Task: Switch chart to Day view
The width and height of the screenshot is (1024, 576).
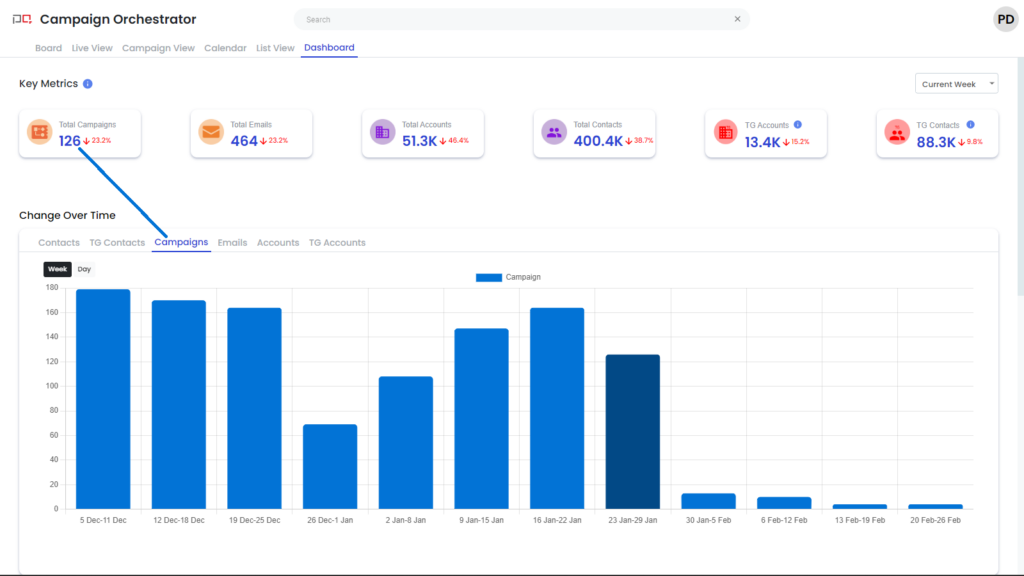Action: [84, 269]
